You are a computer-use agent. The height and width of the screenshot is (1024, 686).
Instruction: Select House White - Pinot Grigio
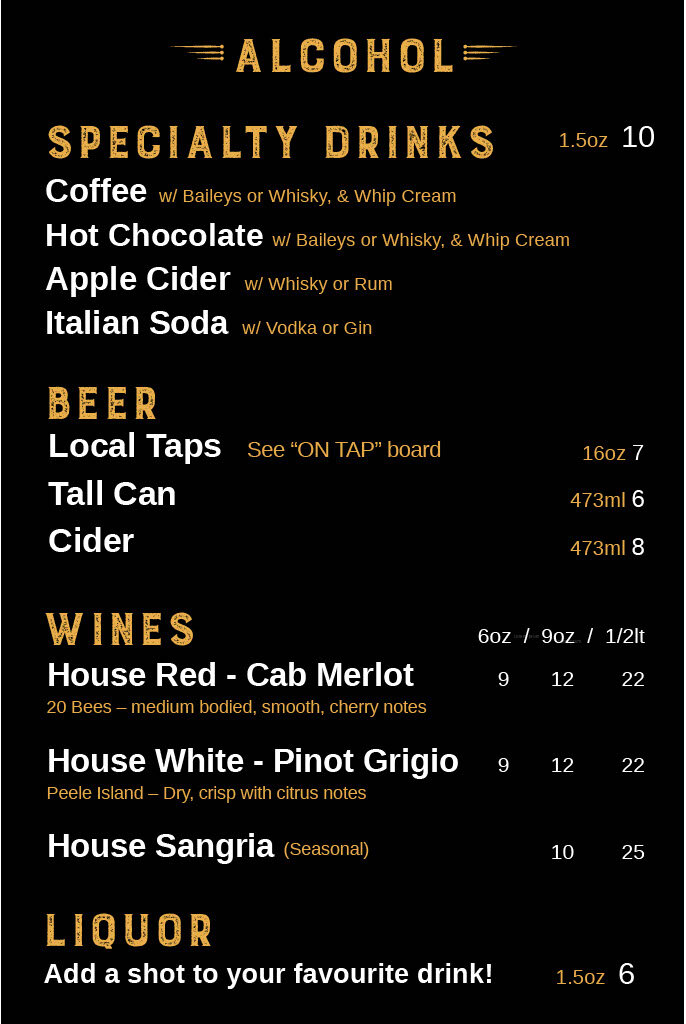coord(253,761)
